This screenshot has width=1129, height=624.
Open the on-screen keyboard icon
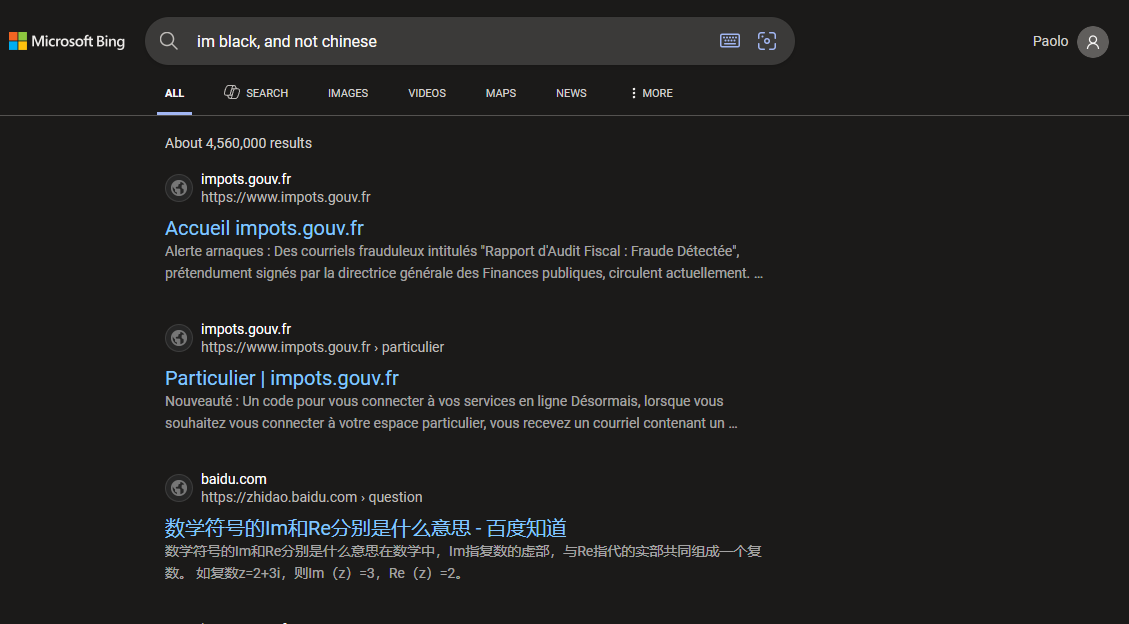coord(729,41)
